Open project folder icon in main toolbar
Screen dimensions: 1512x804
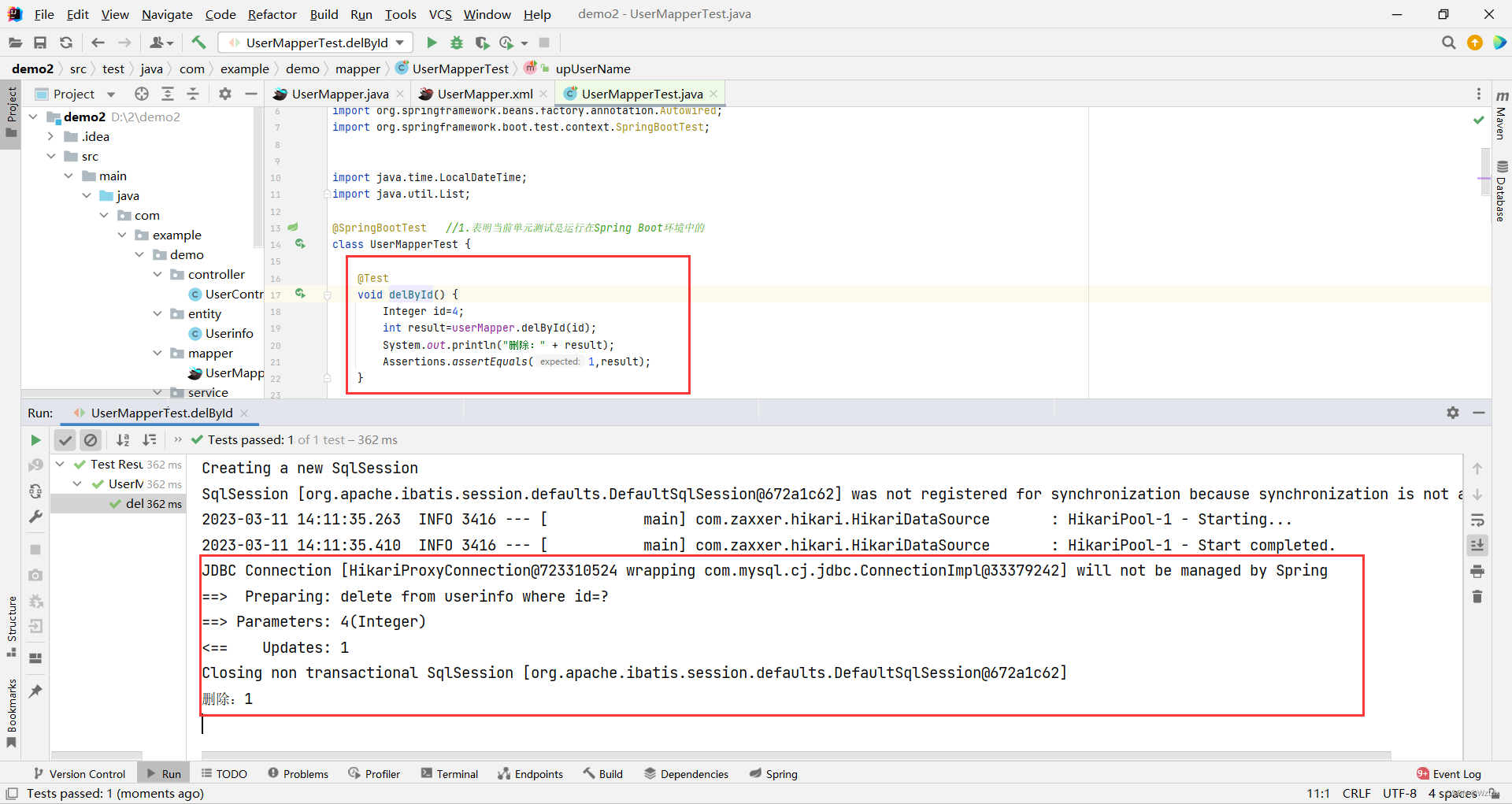click(15, 43)
